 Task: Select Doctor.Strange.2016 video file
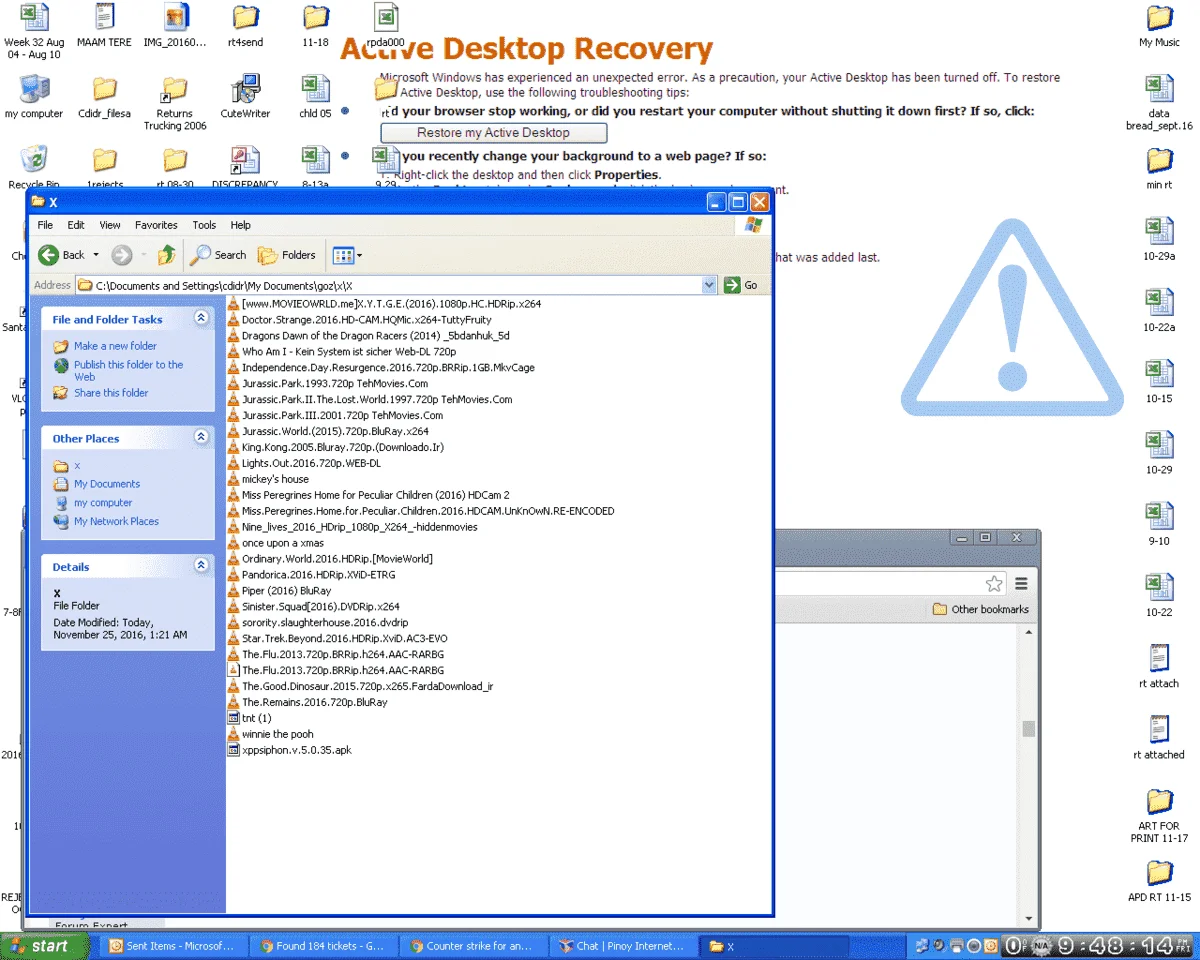(x=367, y=319)
